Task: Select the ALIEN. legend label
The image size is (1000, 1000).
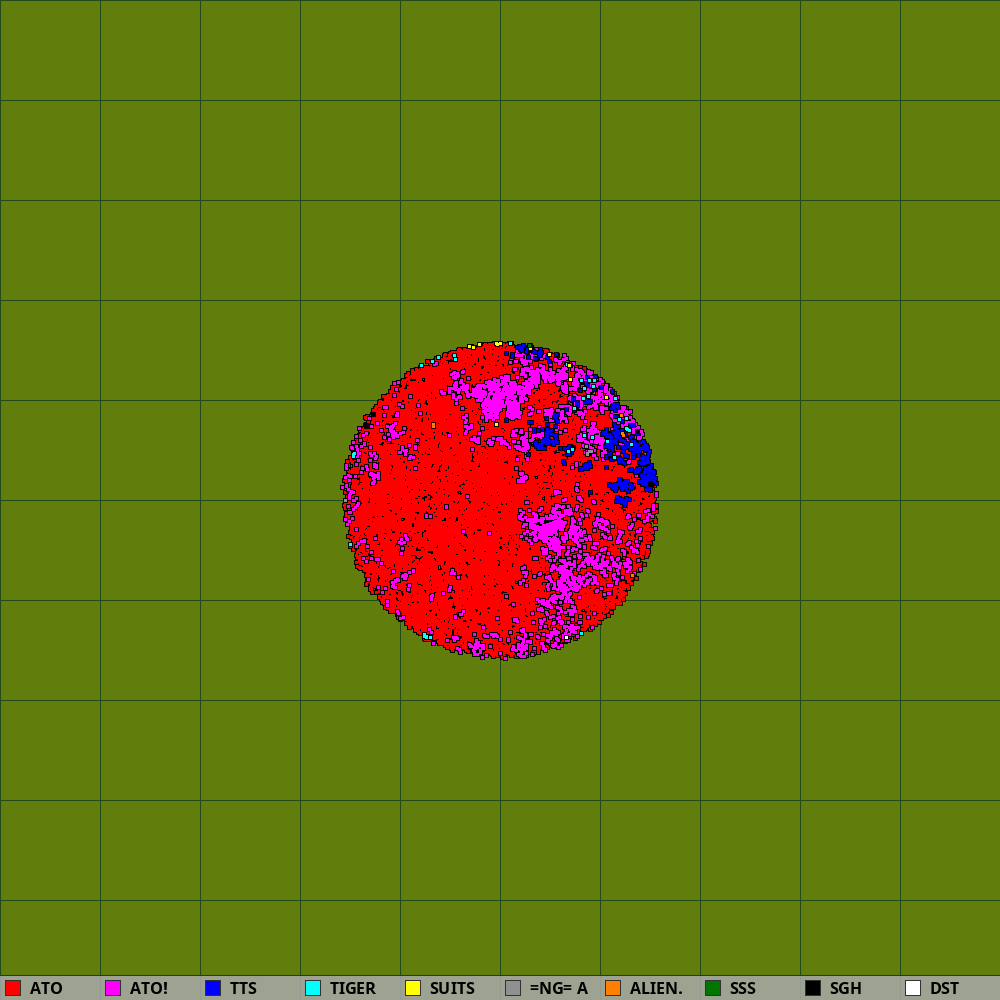Action: pyautogui.click(x=656, y=989)
